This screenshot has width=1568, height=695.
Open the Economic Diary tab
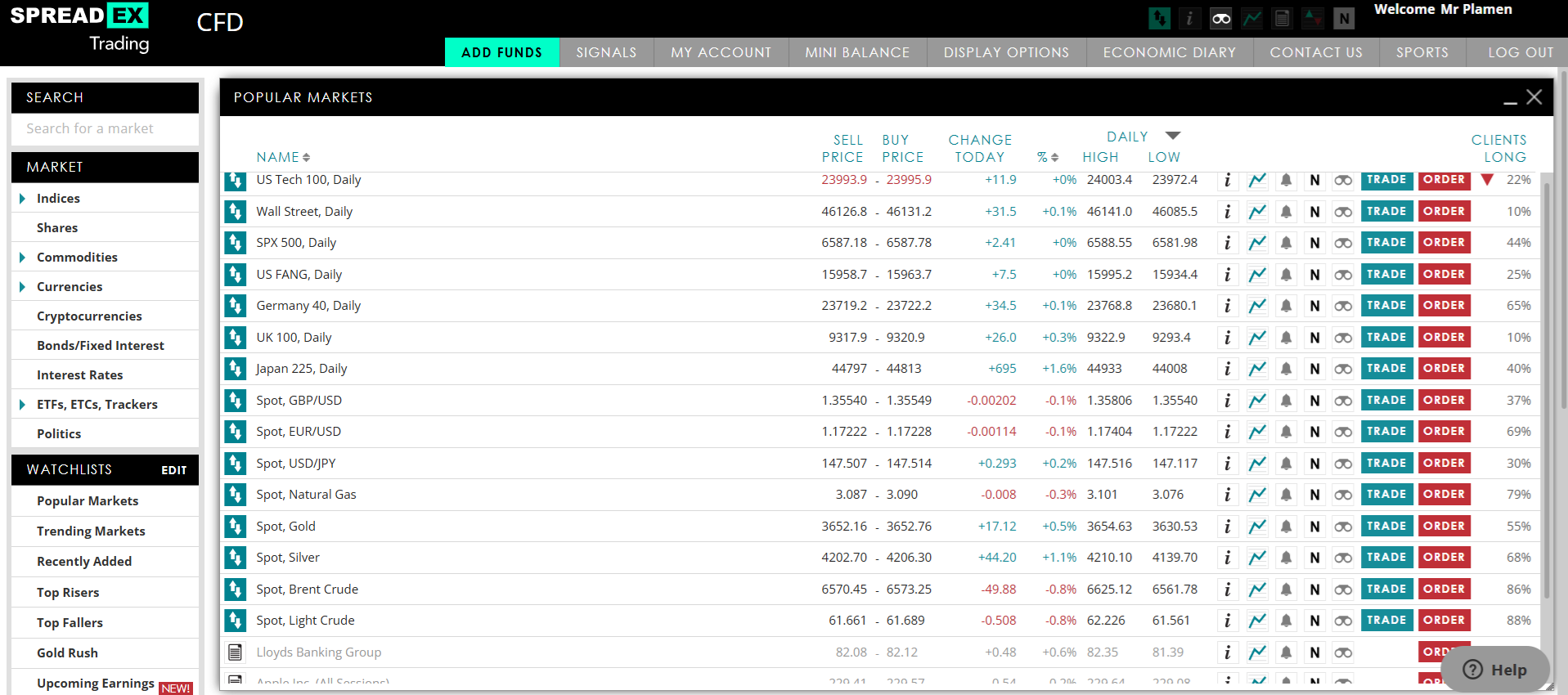(1170, 52)
